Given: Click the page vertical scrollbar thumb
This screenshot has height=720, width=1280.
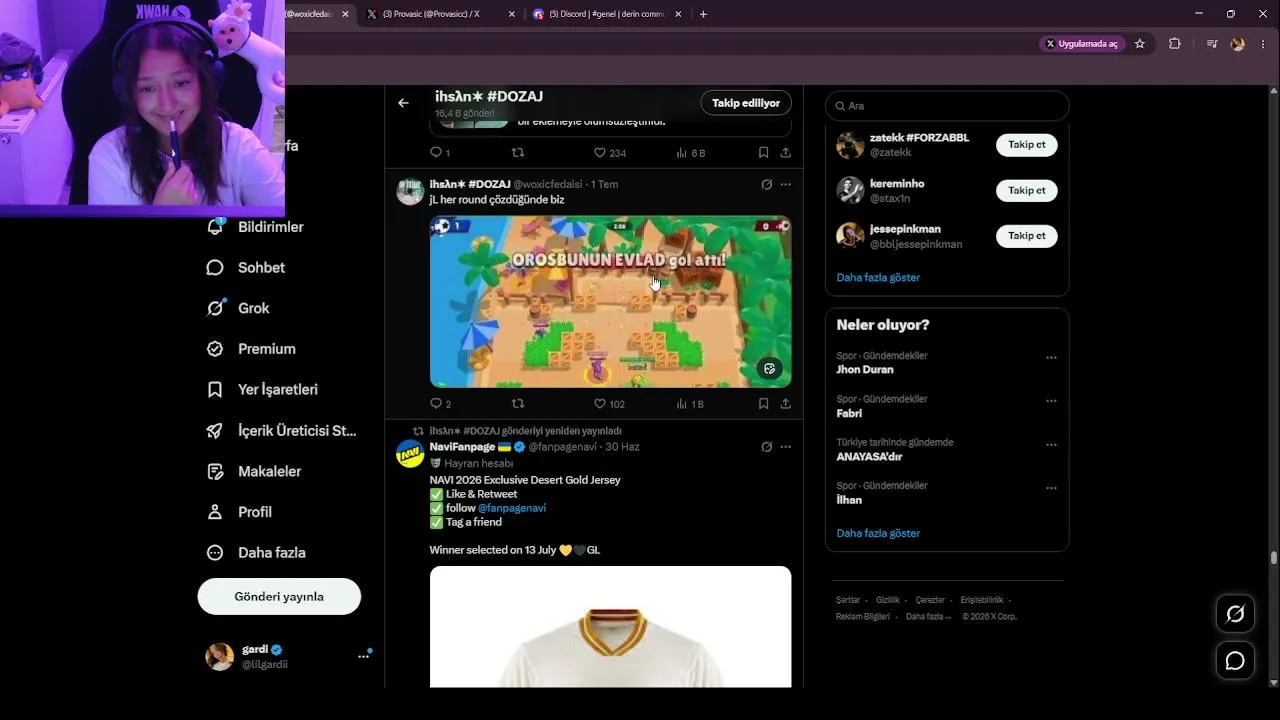Looking at the screenshot, I should point(1273,558).
